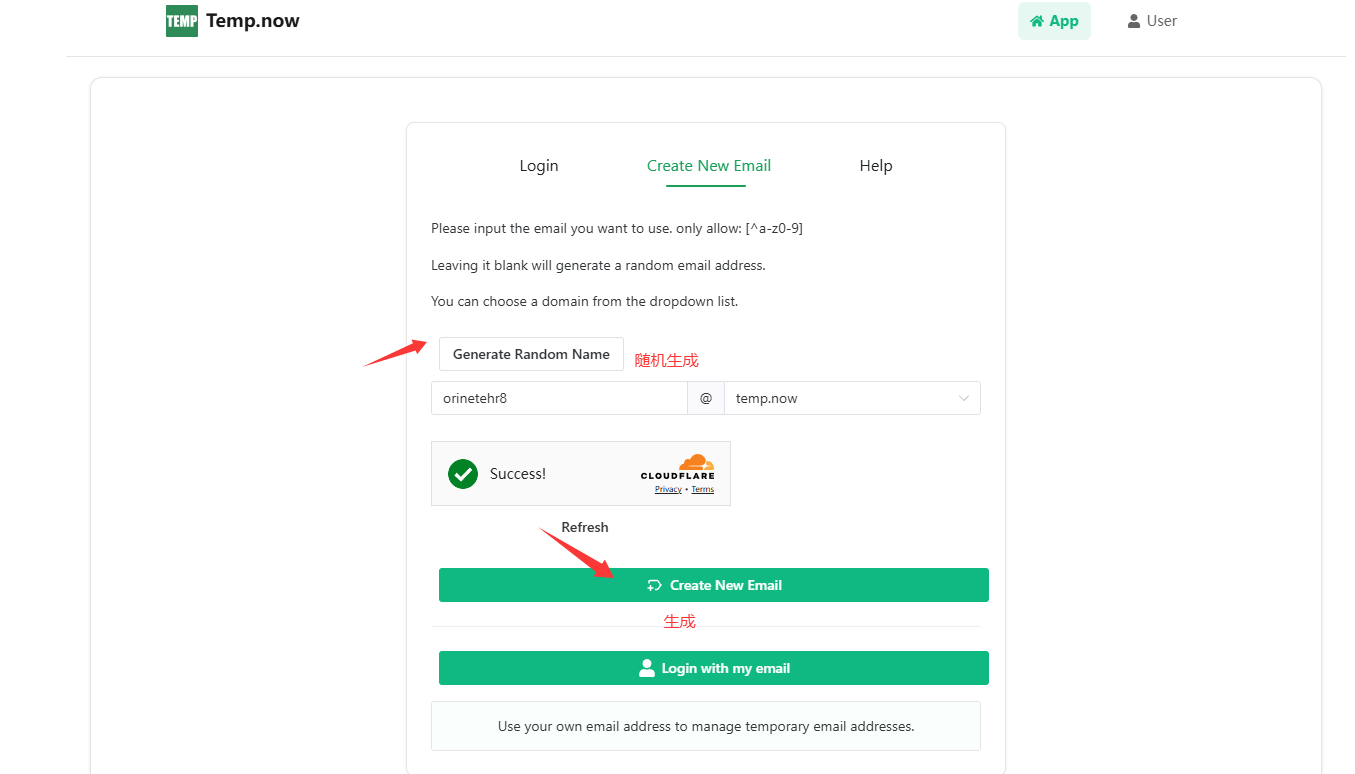The height and width of the screenshot is (774, 1355).
Task: Select the Create New Email tab
Action: pyautogui.click(x=709, y=166)
